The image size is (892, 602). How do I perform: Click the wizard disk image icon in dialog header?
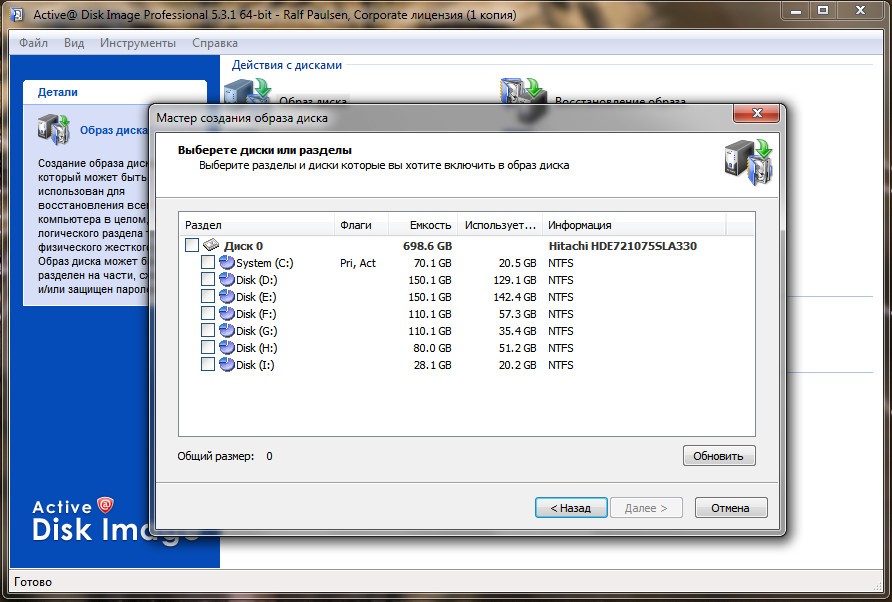(x=748, y=162)
